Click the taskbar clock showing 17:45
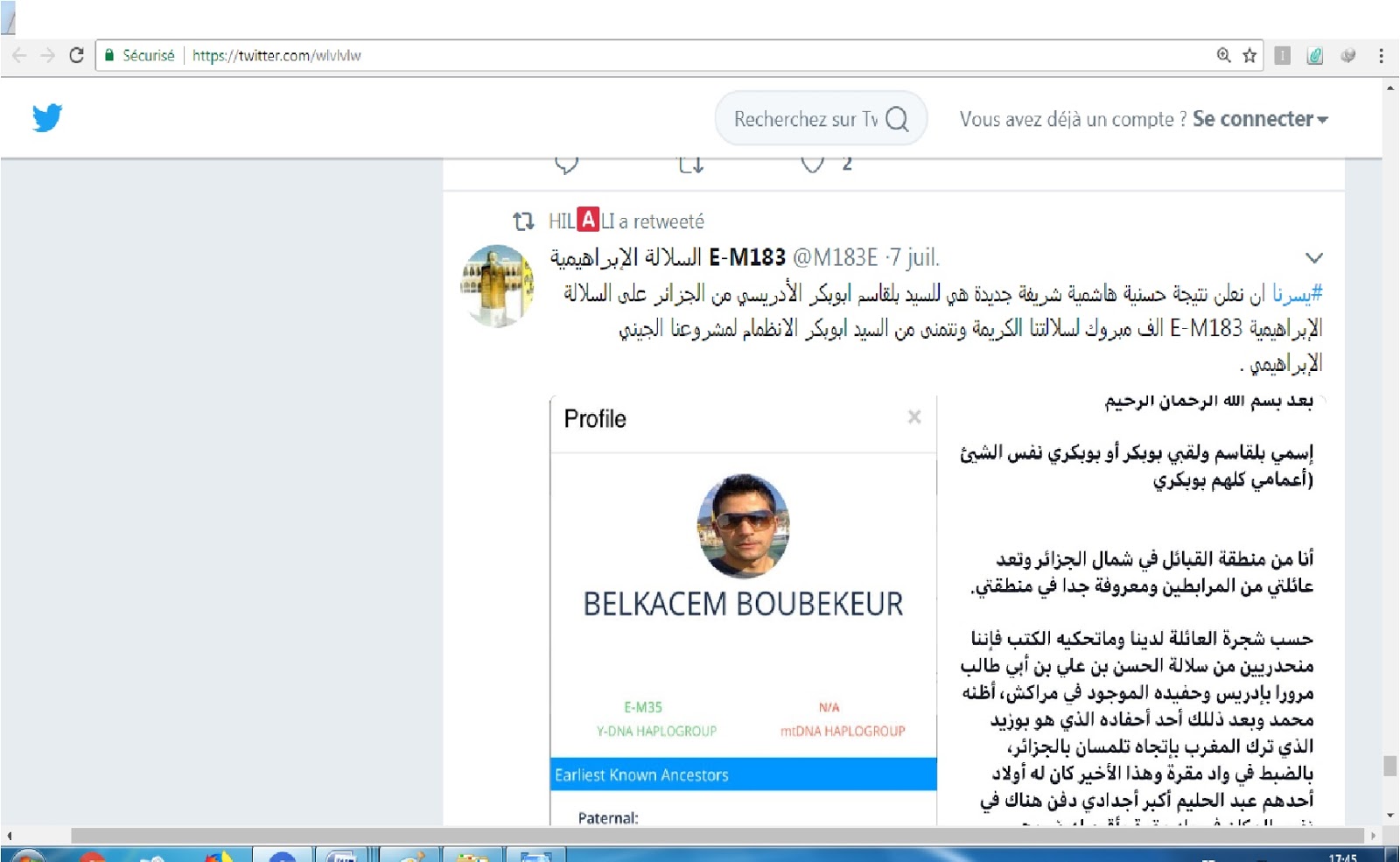This screenshot has height=862, width=1400. coord(1342,857)
